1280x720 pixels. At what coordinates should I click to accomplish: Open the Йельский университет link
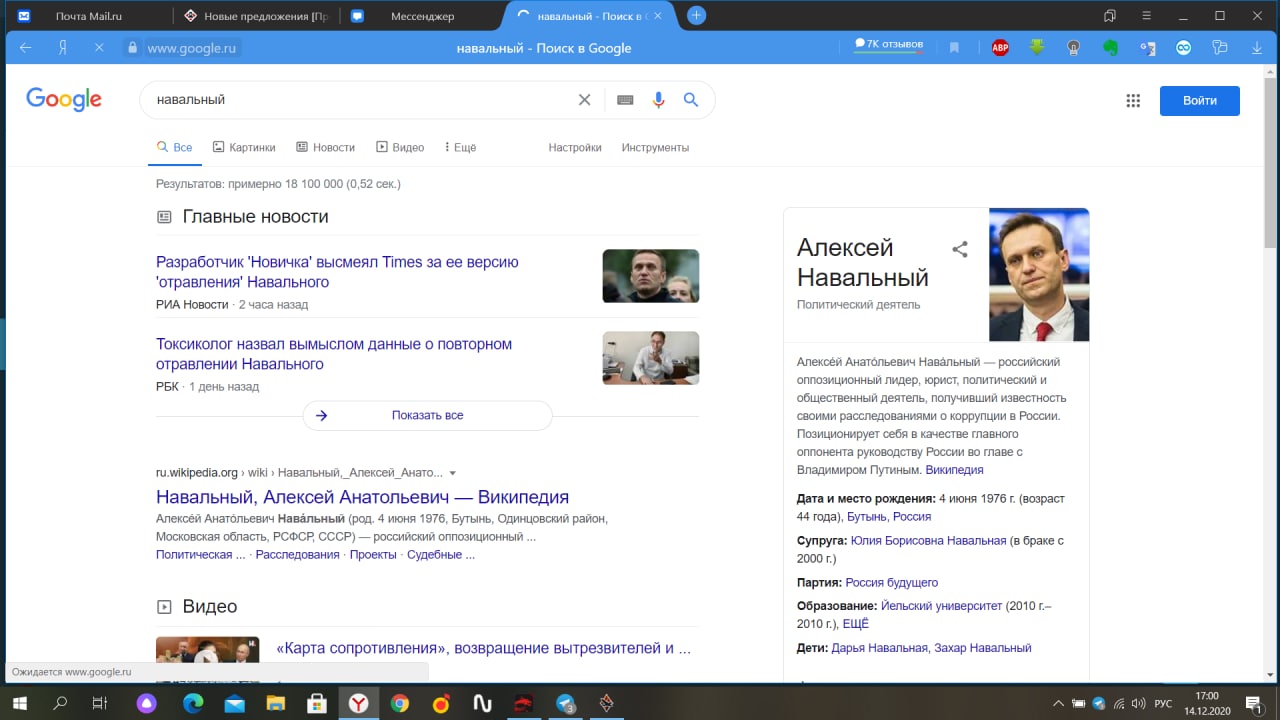(x=941, y=605)
